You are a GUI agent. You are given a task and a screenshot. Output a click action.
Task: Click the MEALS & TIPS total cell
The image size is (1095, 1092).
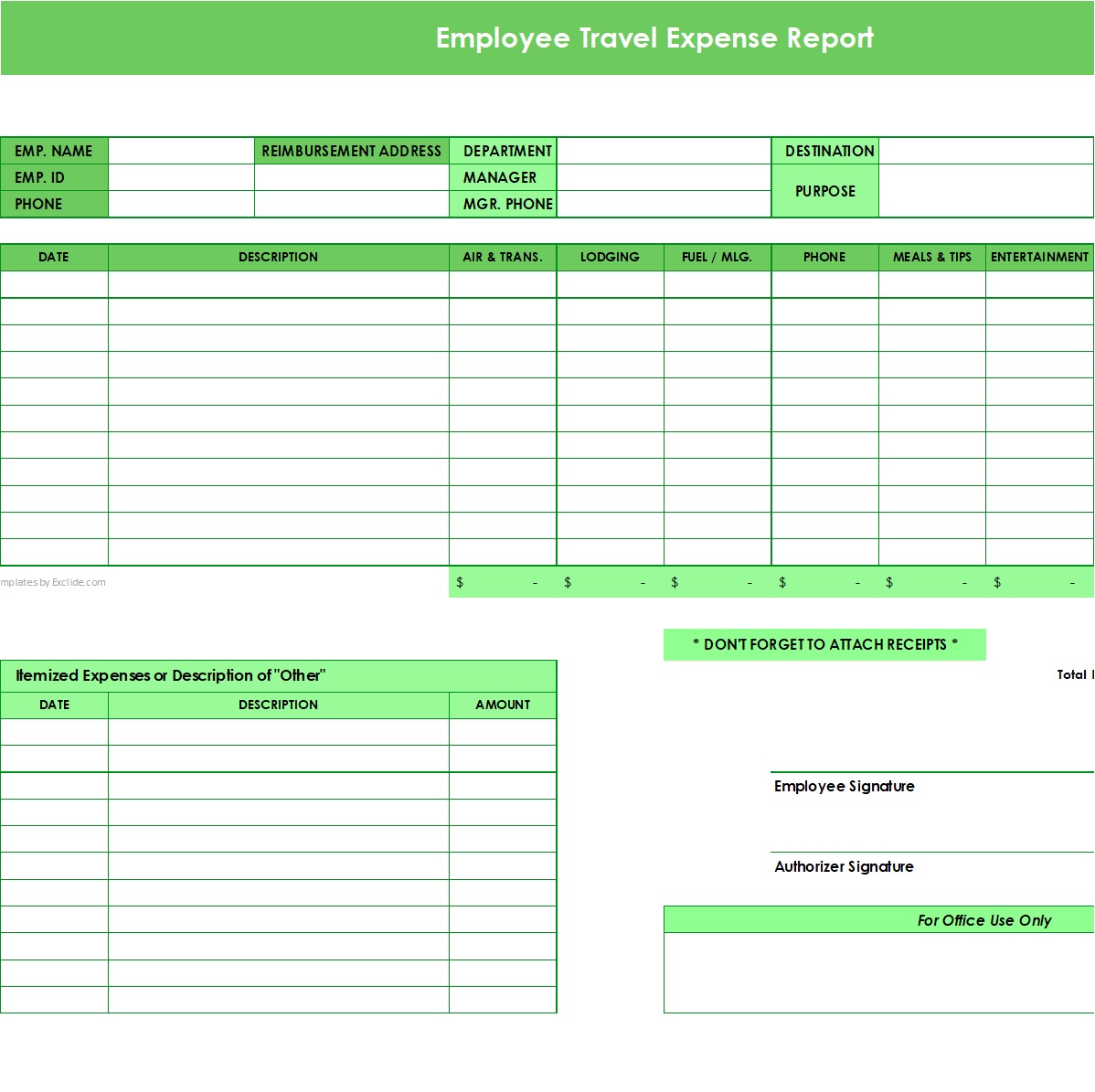[931, 582]
